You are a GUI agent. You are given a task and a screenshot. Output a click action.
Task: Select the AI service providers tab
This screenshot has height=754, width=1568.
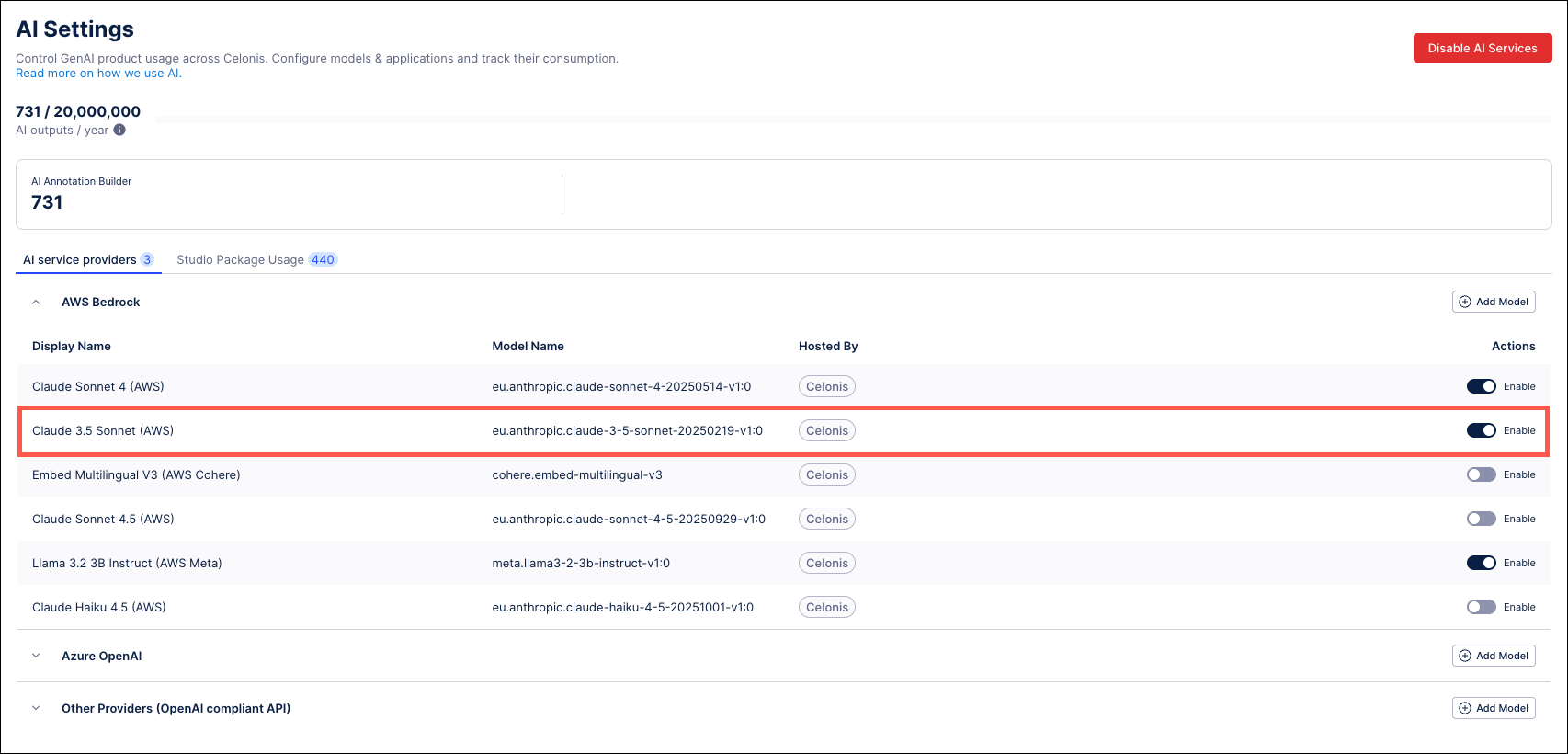[87, 259]
